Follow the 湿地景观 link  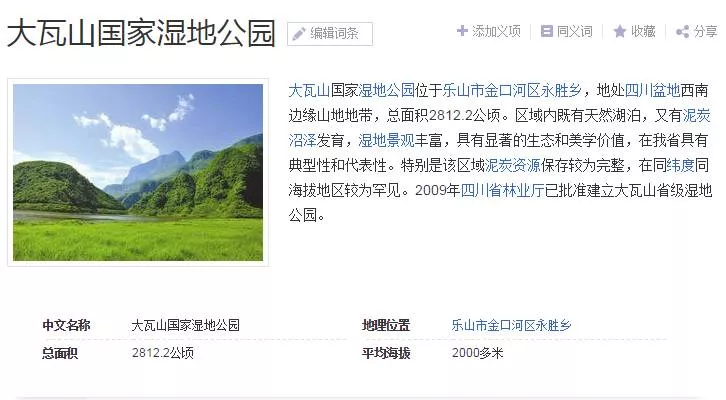[x=386, y=140]
